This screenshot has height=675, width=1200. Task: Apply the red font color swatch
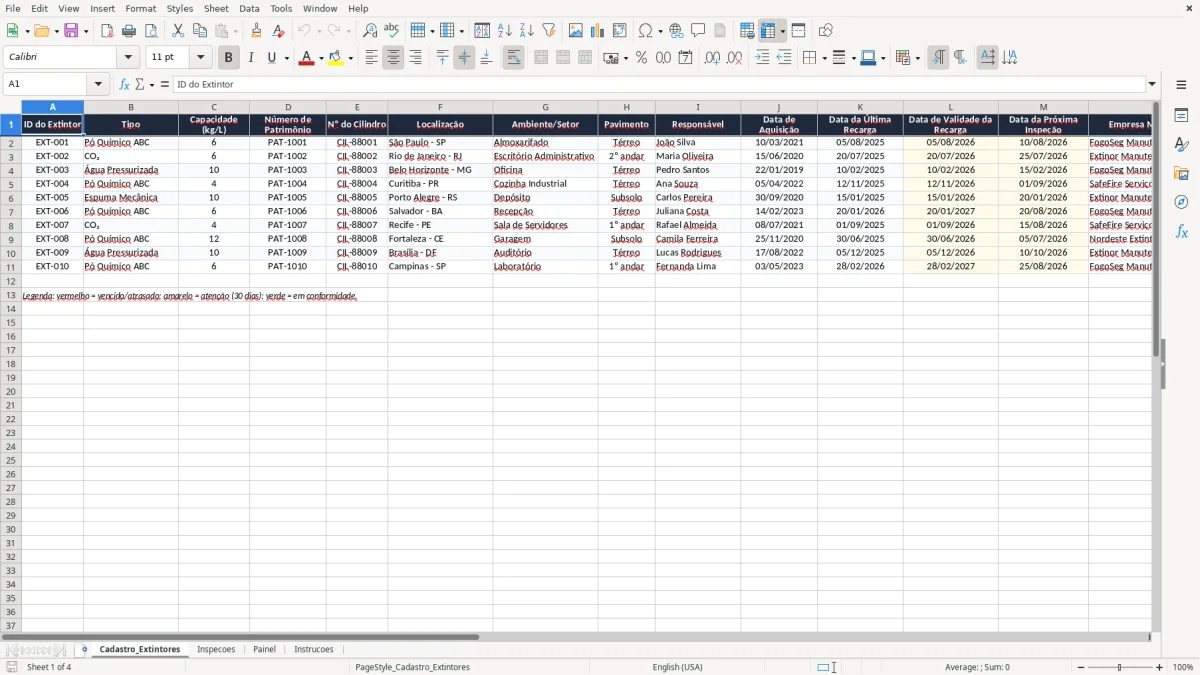coord(306,58)
